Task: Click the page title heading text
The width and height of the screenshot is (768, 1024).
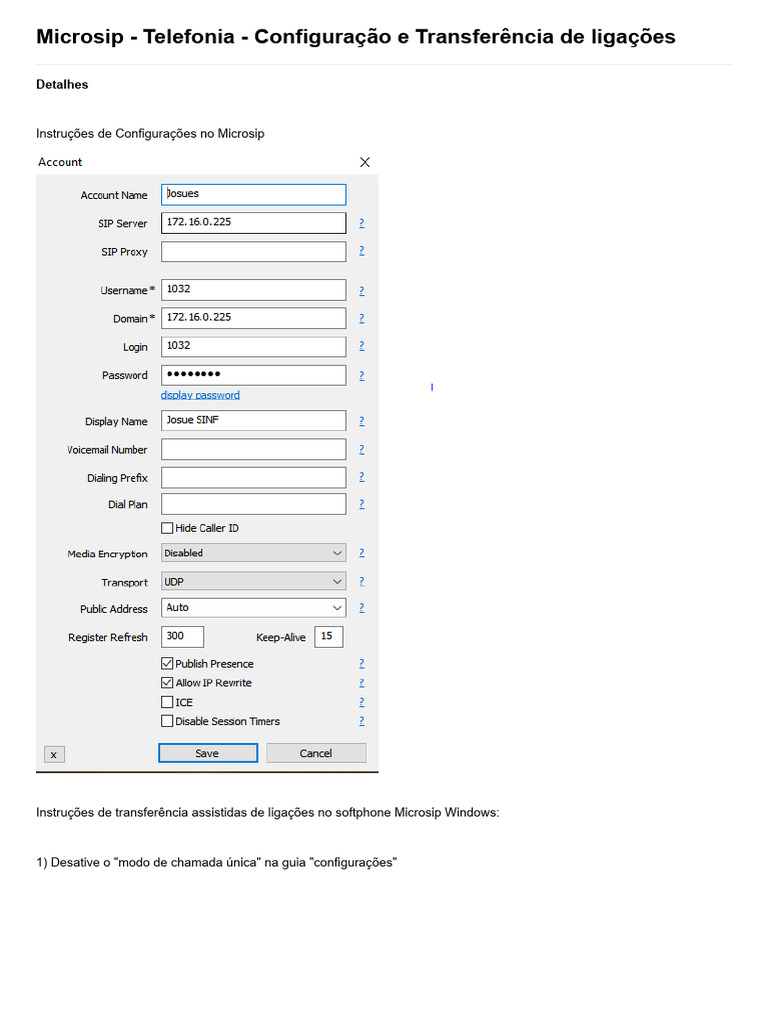Action: 356,37
